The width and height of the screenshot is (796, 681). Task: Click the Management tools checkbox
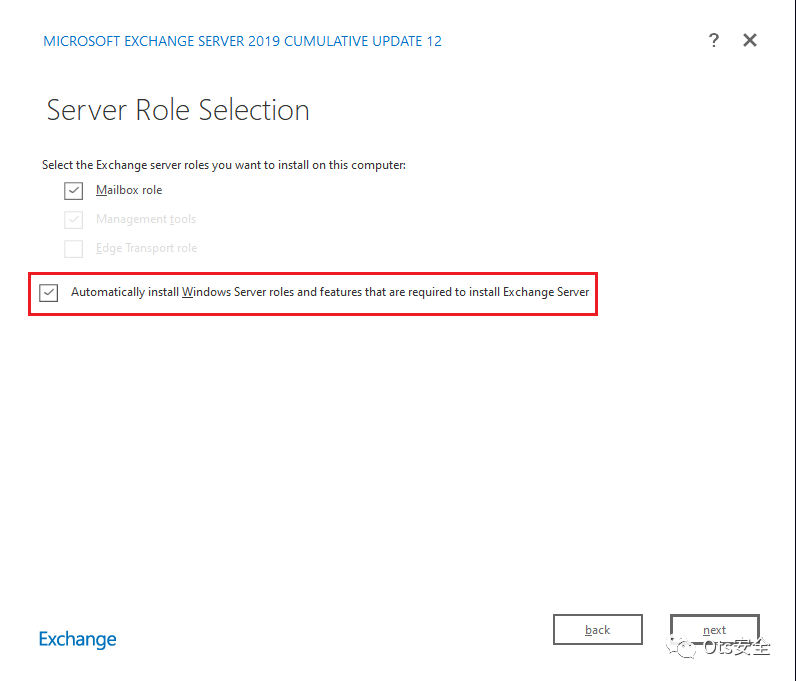pyautogui.click(x=74, y=220)
